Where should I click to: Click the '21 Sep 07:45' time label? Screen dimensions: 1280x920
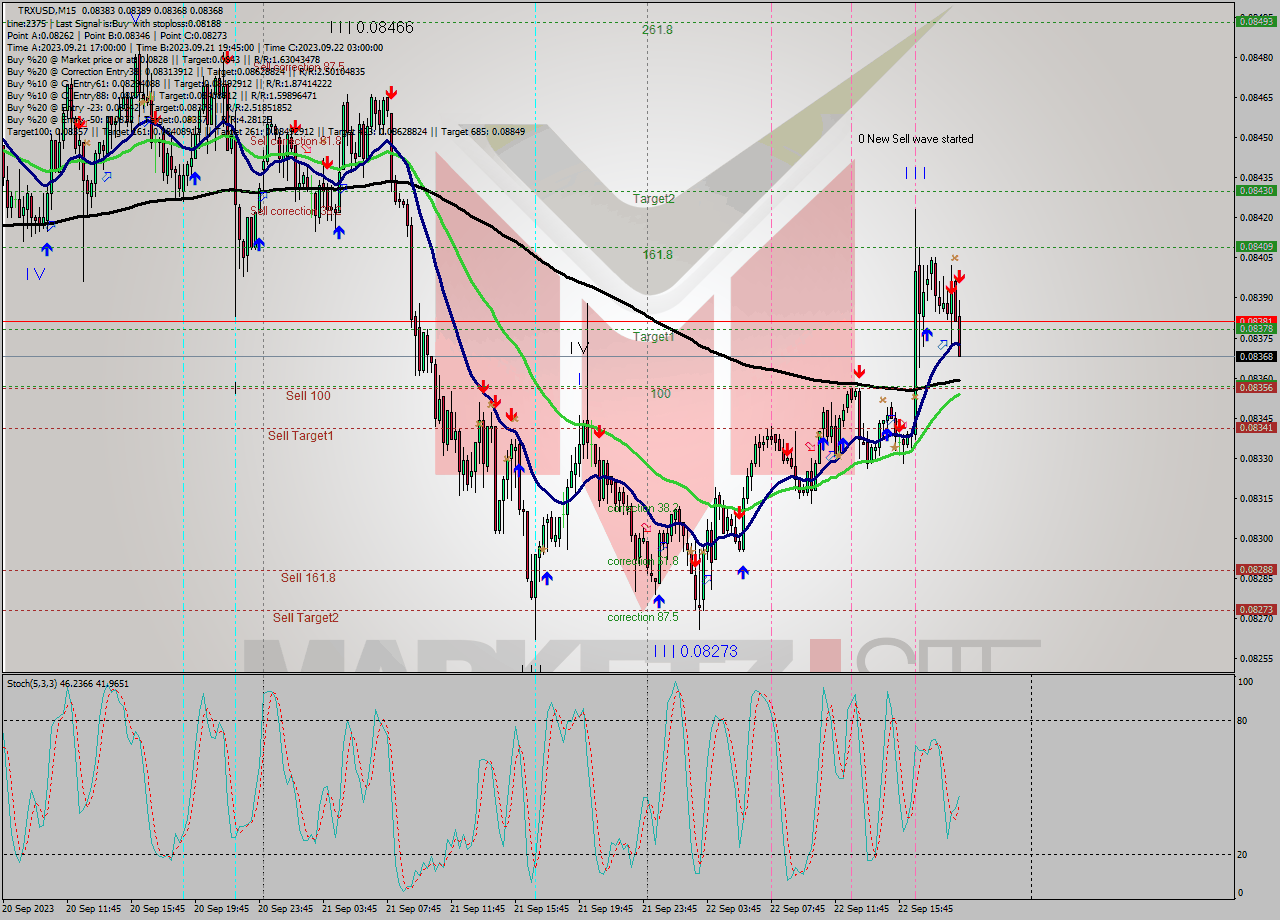pyautogui.click(x=414, y=909)
